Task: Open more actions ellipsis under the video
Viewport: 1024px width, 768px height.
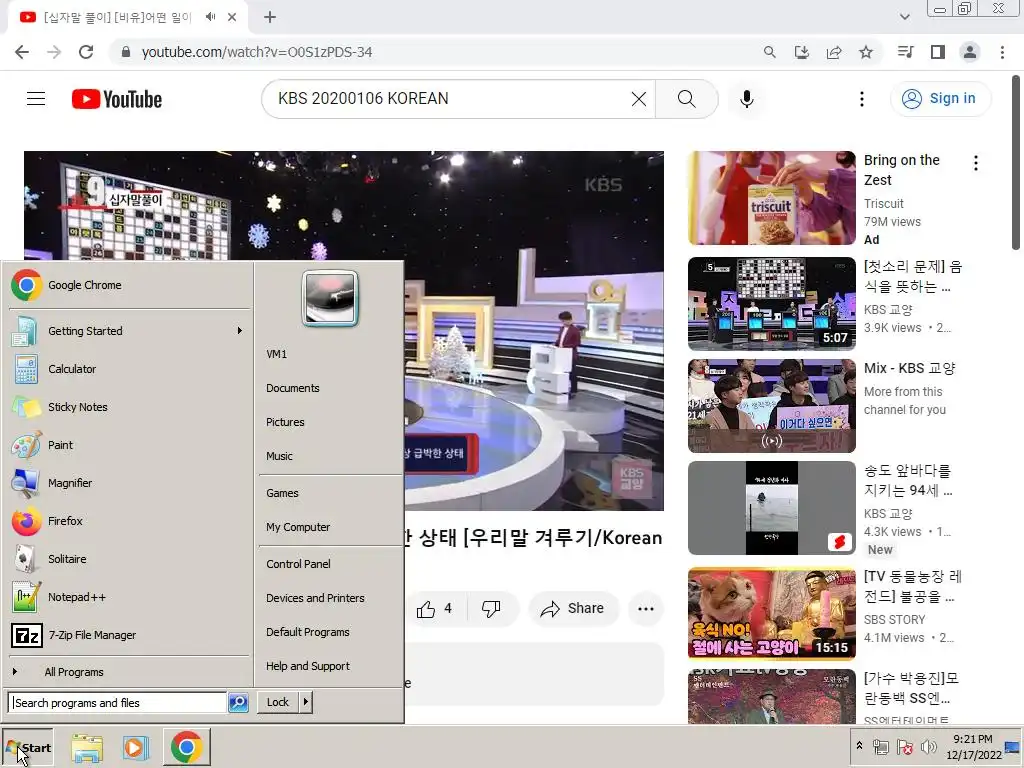Action: 646,609
